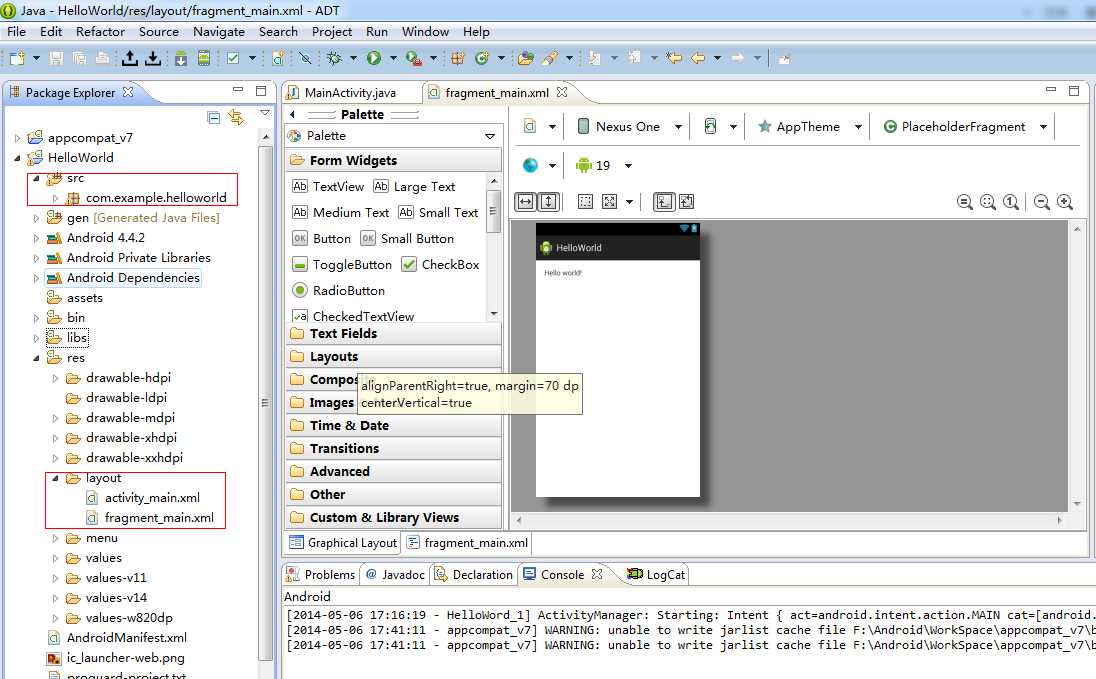Click the Emulate Real Size zoom icon
Image resolution: width=1096 pixels, height=679 pixels.
(965, 202)
